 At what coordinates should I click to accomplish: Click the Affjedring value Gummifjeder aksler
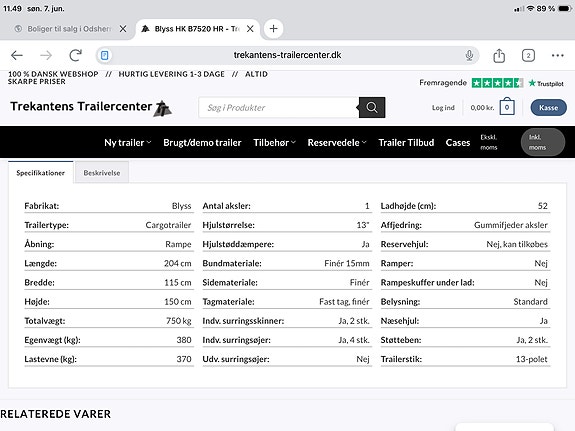[510, 225]
